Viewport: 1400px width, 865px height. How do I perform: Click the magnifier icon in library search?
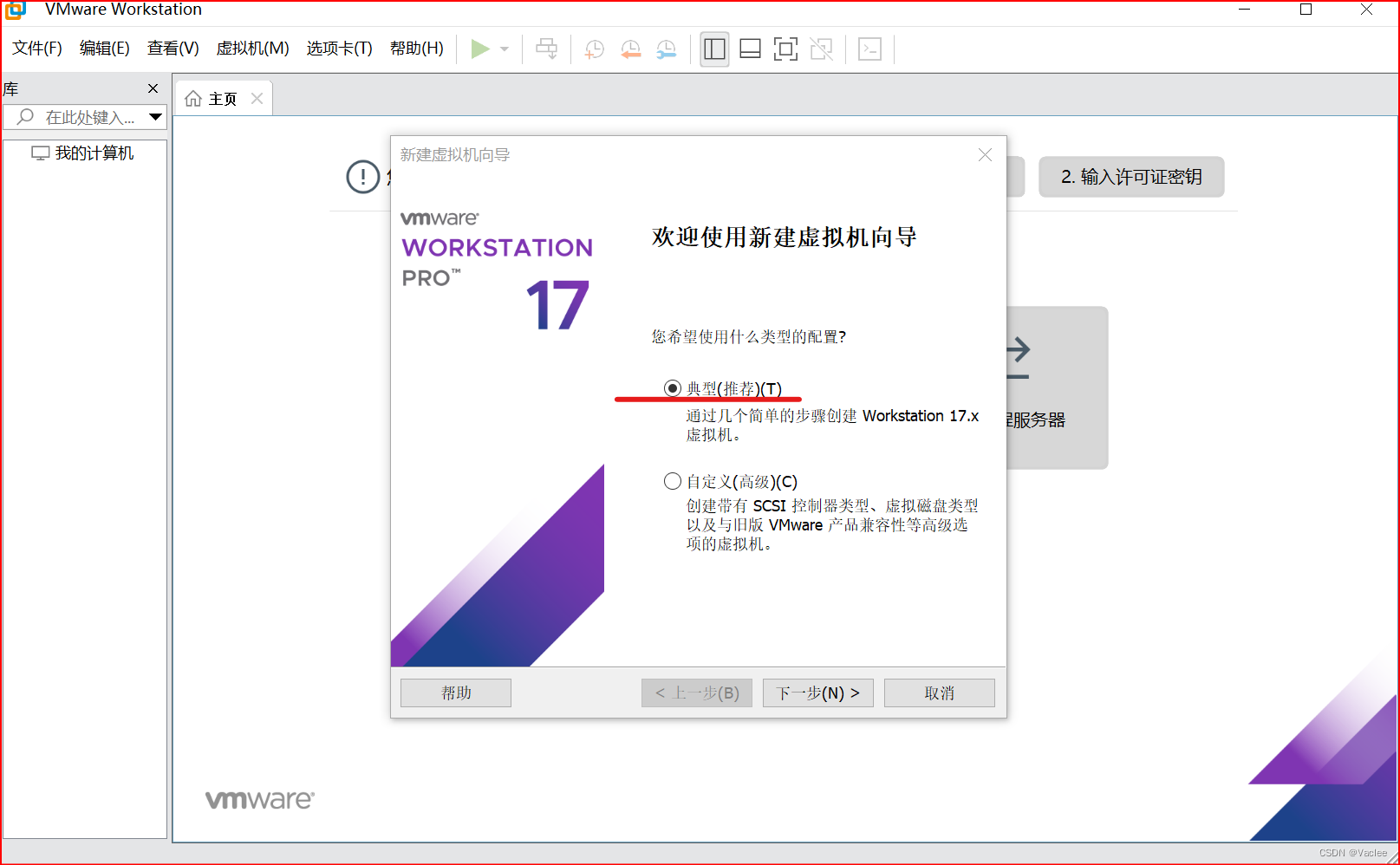click(x=26, y=117)
